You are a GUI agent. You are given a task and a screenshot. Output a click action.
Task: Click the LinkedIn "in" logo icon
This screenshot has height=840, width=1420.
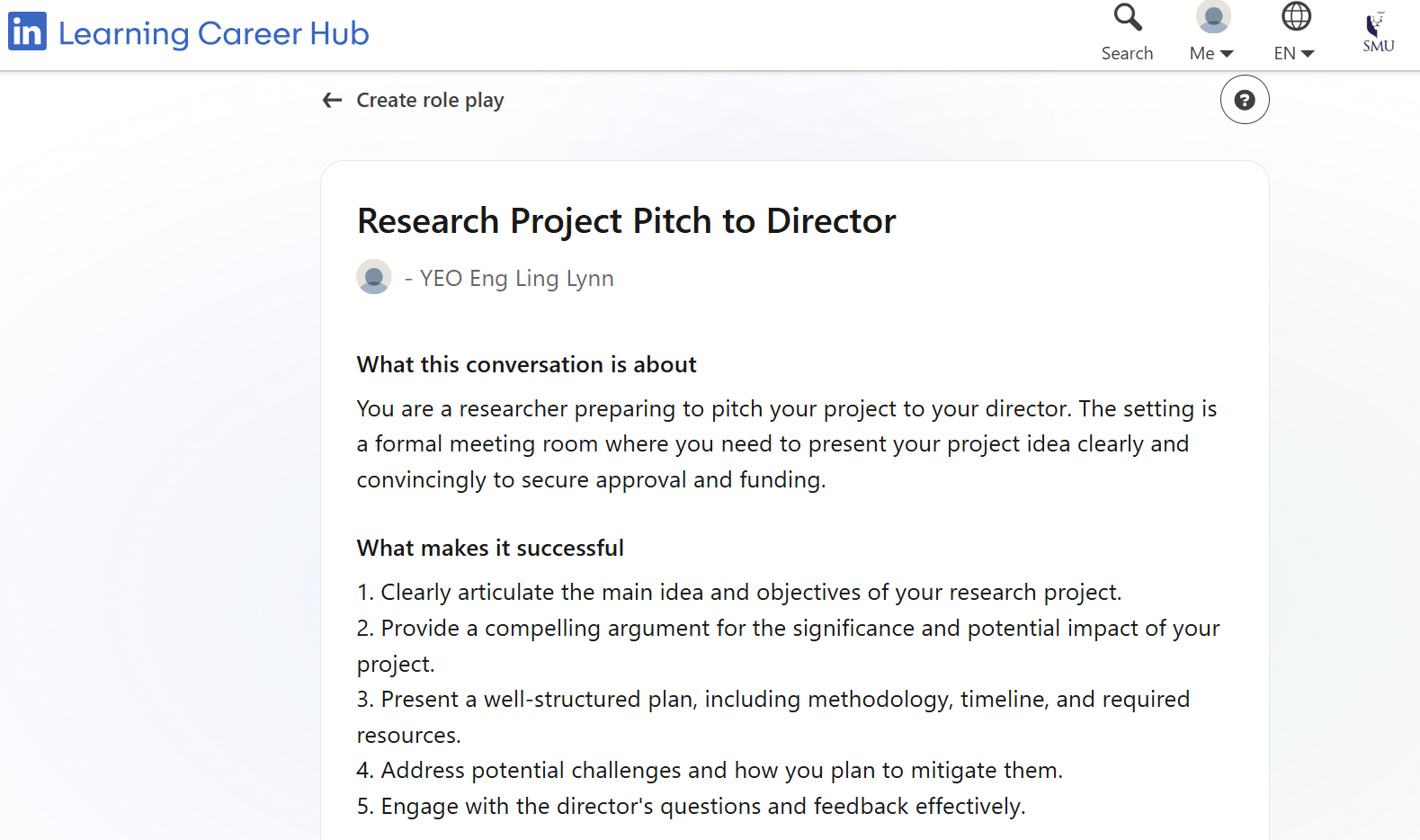click(27, 31)
